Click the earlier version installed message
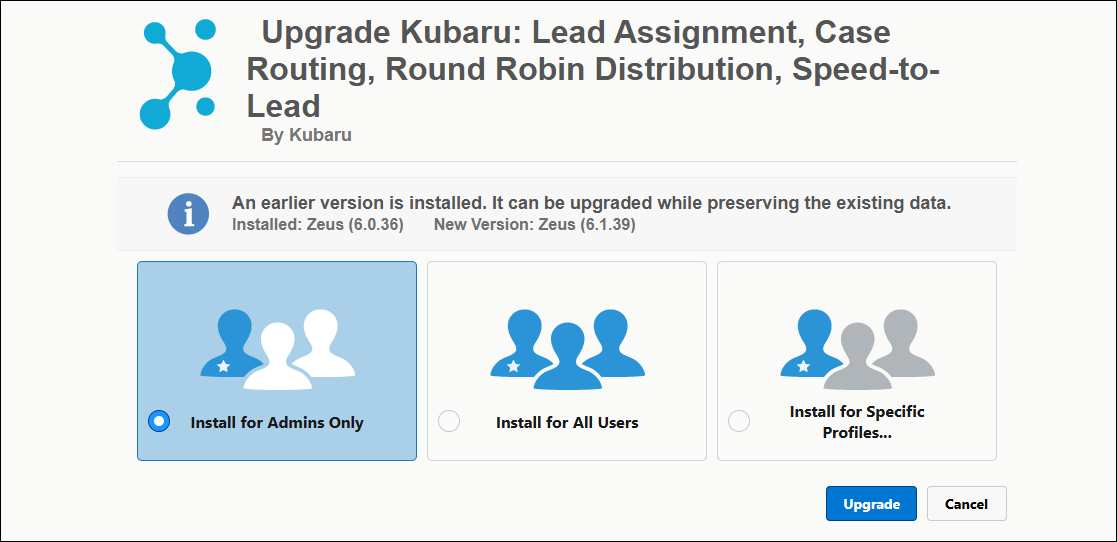Screen dimensions: 1117x542 [x=591, y=203]
